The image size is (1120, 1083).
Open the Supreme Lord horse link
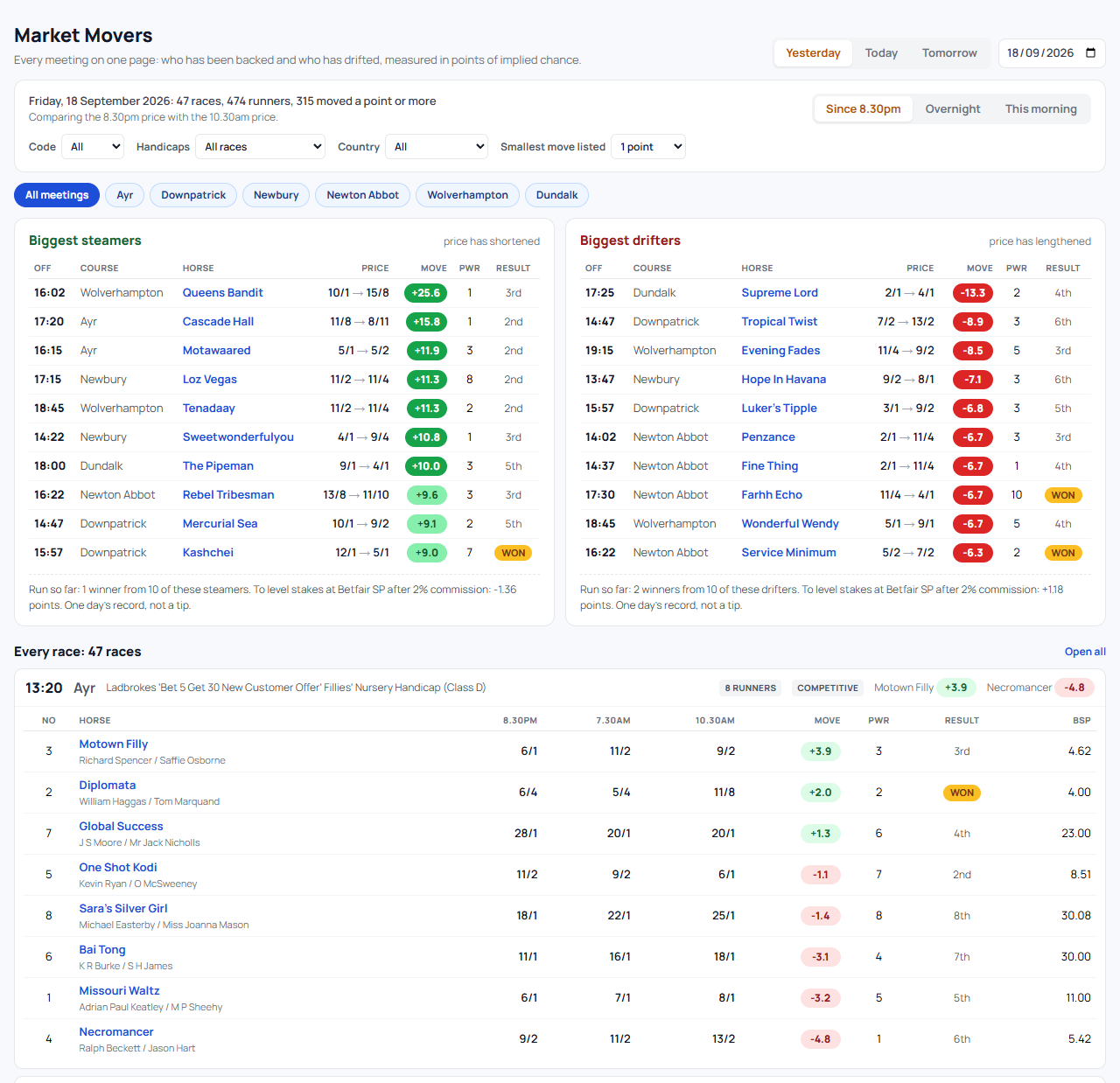point(780,293)
